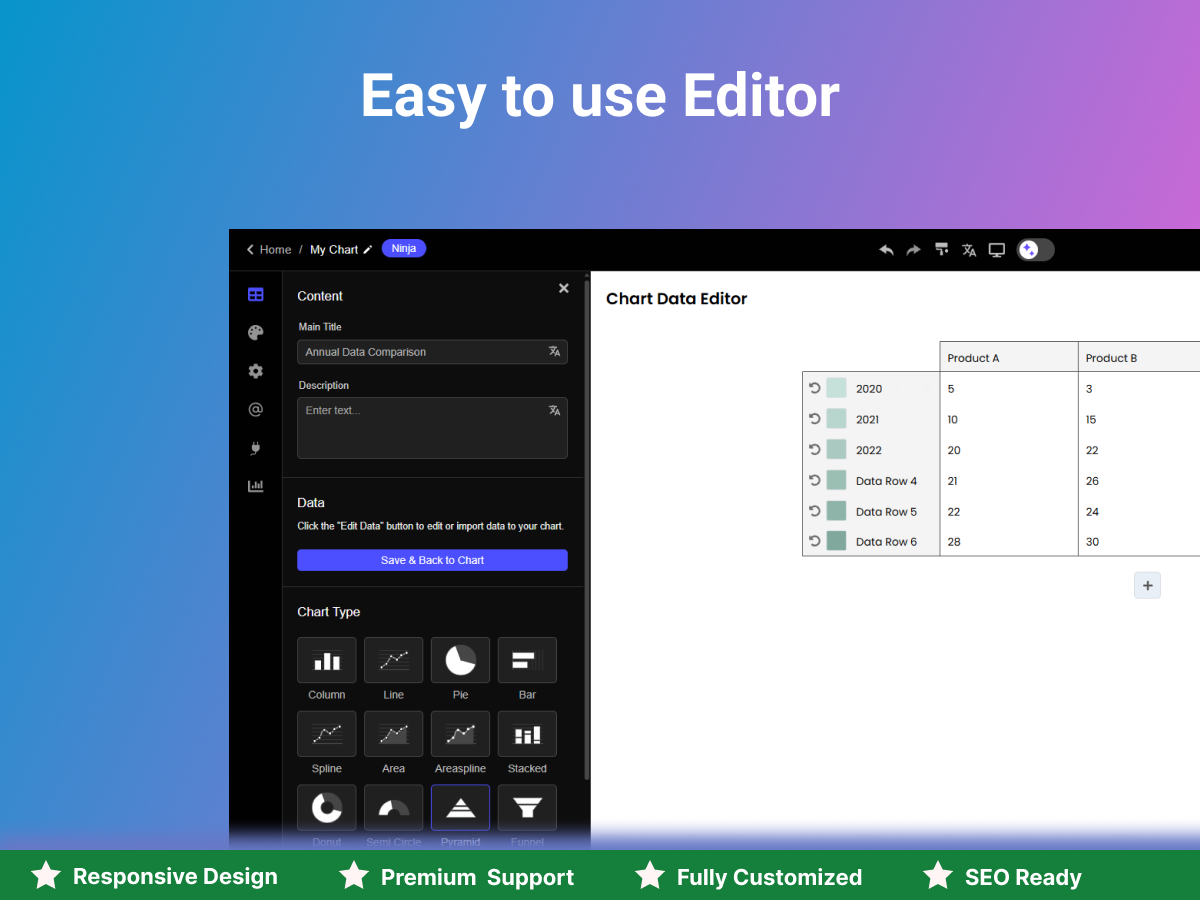Open the bar chart icon in sidebar
Viewport: 1200px width, 900px height.
256,486
